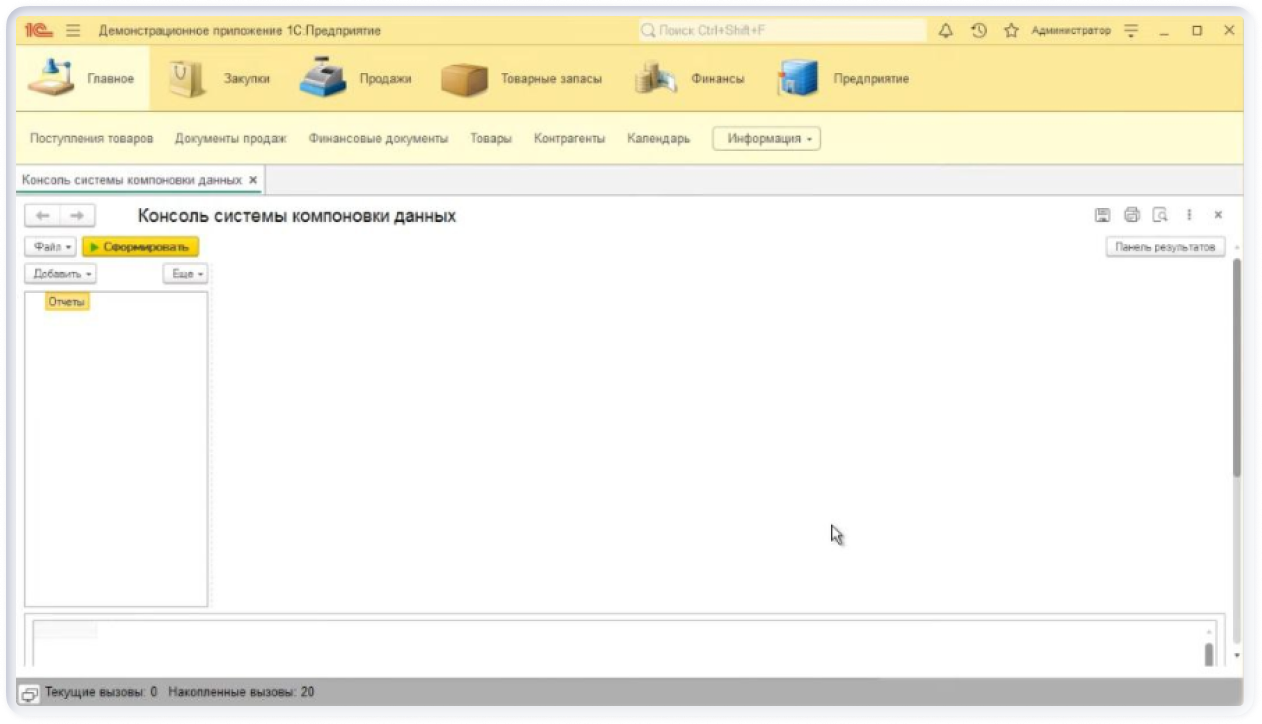Click the printer icon

(x=1132, y=215)
